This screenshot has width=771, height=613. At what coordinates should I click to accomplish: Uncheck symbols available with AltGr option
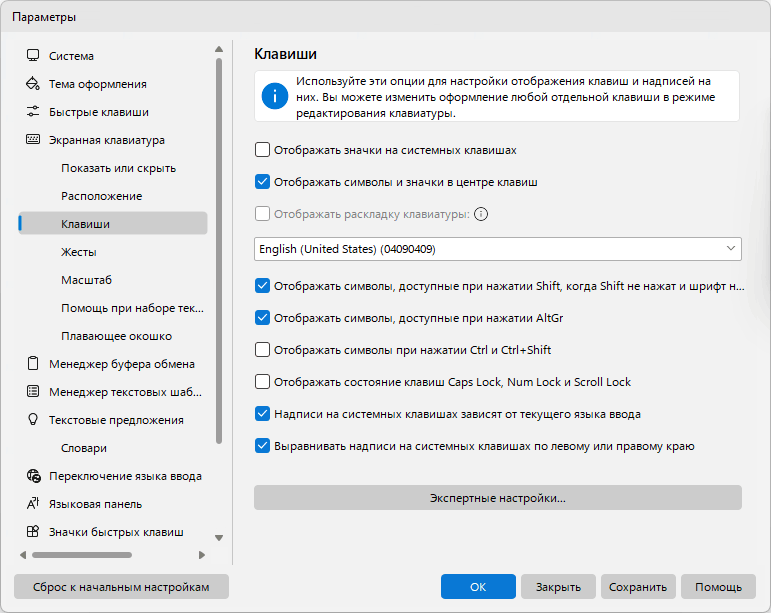pos(263,318)
